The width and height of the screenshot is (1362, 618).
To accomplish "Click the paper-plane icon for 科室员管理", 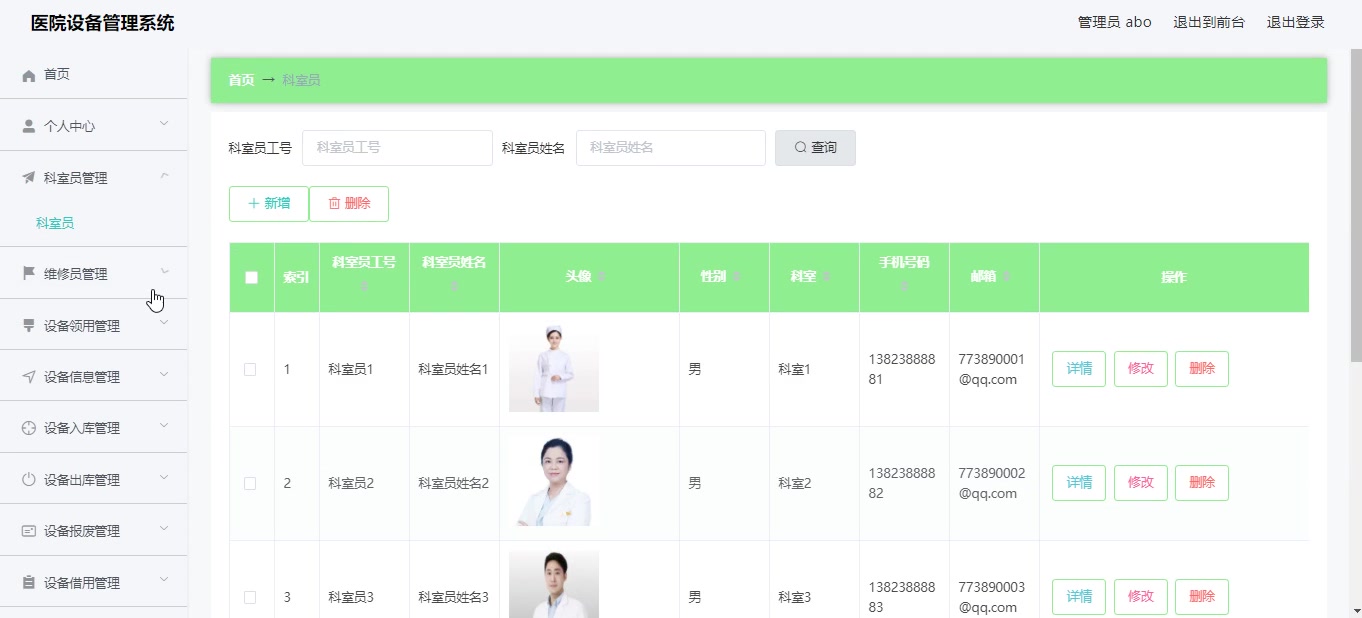I will point(29,178).
